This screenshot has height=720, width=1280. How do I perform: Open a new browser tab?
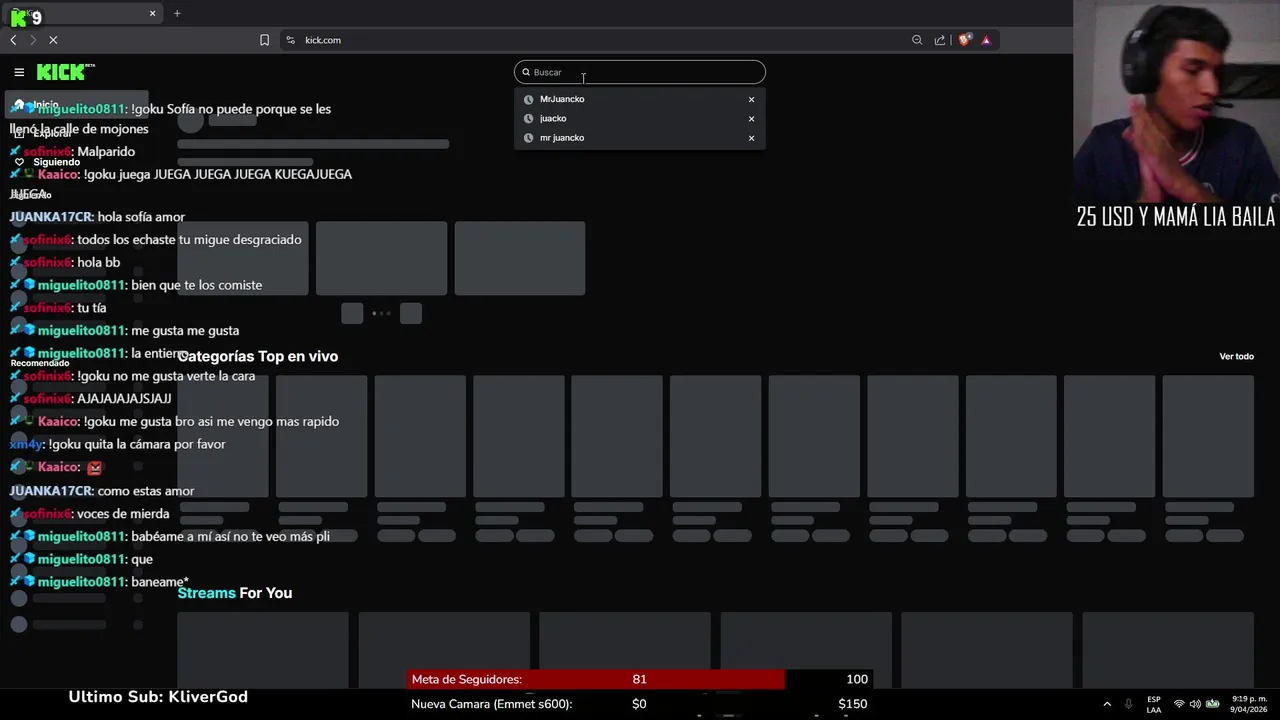click(x=177, y=13)
